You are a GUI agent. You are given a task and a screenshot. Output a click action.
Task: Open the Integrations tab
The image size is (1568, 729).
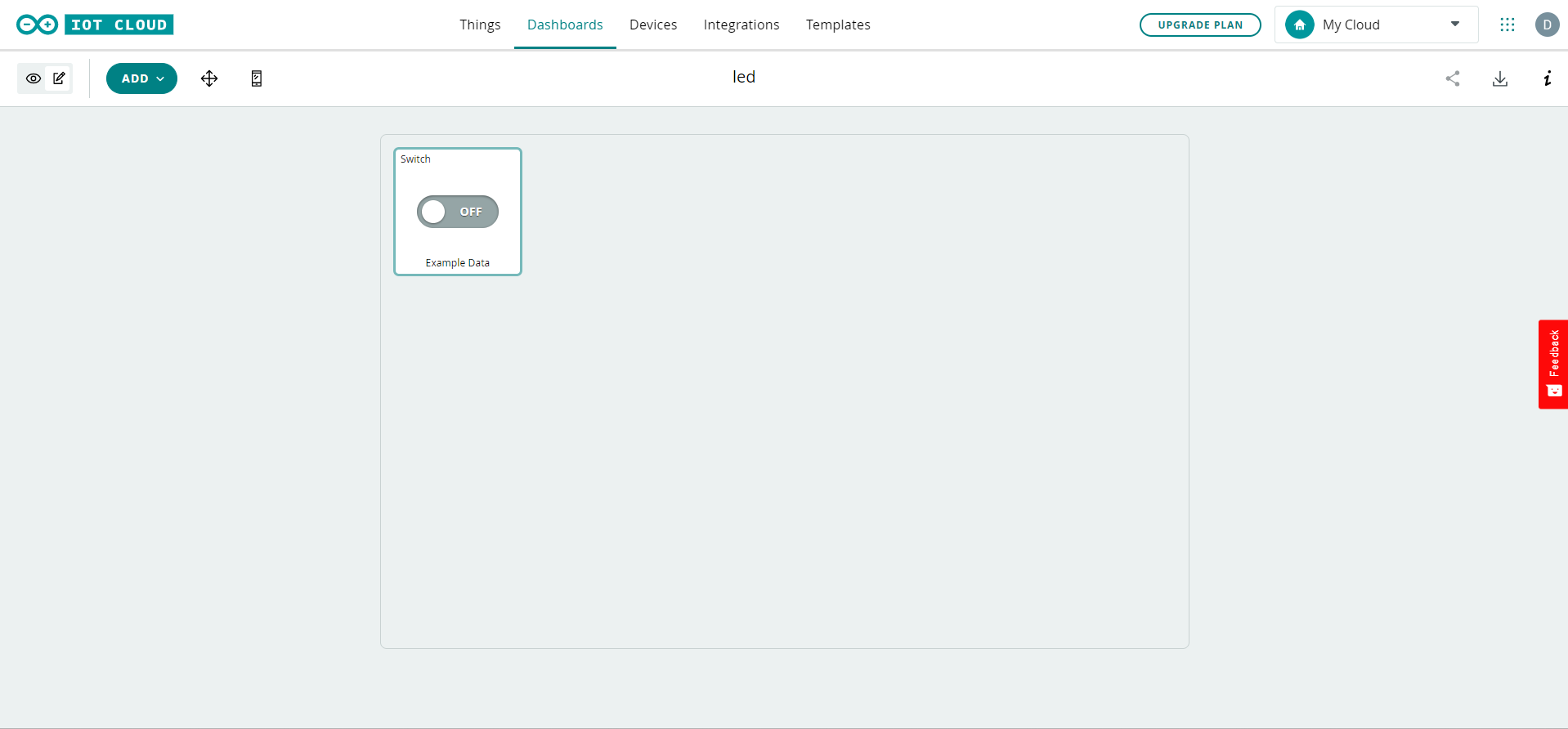tap(741, 25)
